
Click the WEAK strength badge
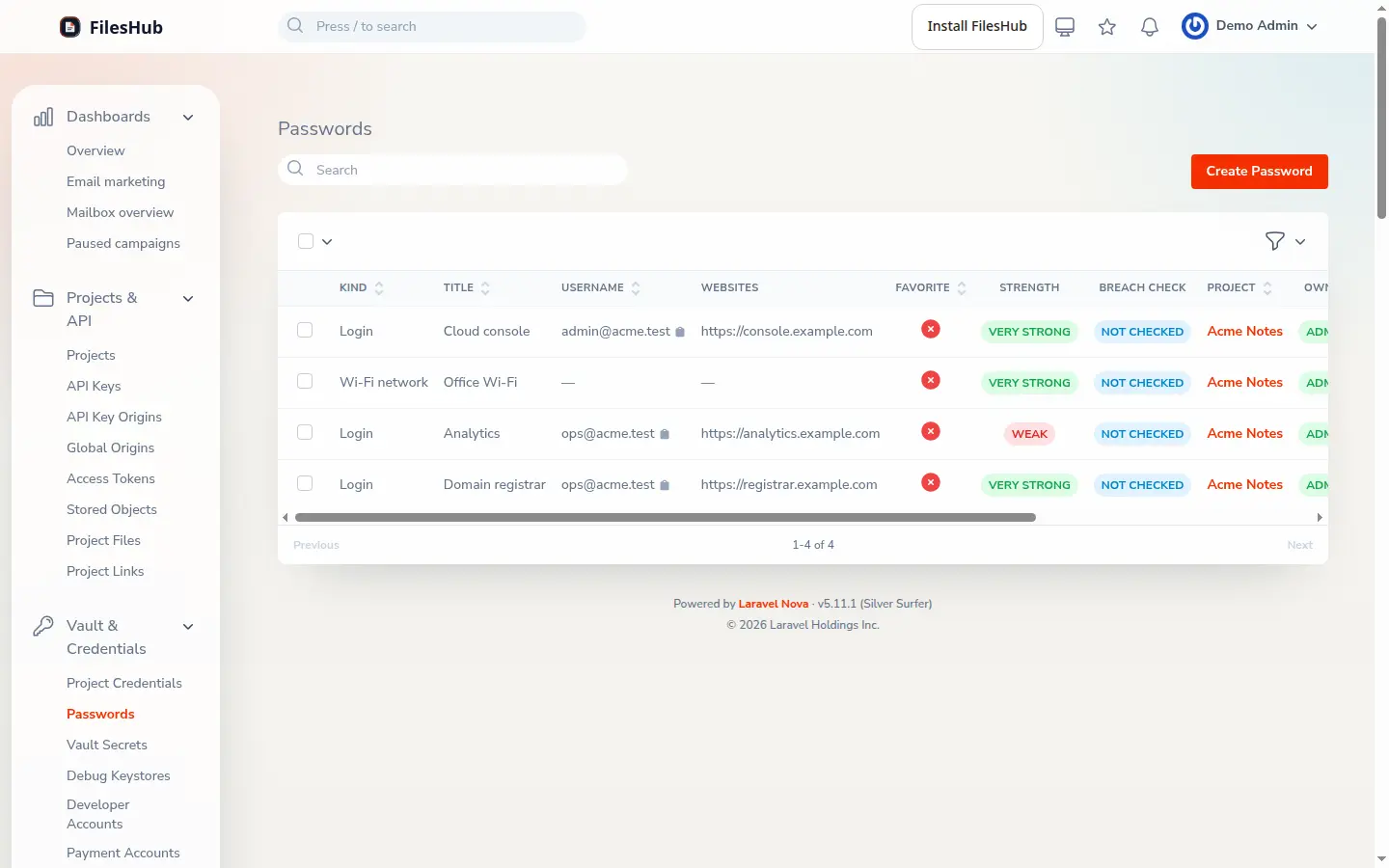(x=1029, y=434)
